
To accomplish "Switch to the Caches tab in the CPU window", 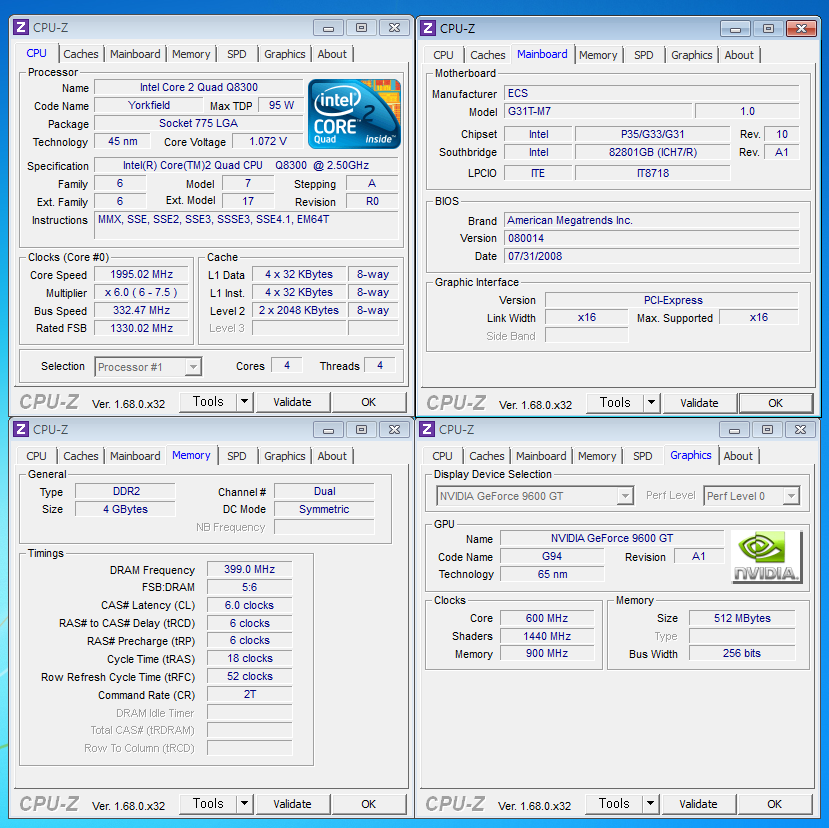I will tap(80, 54).
